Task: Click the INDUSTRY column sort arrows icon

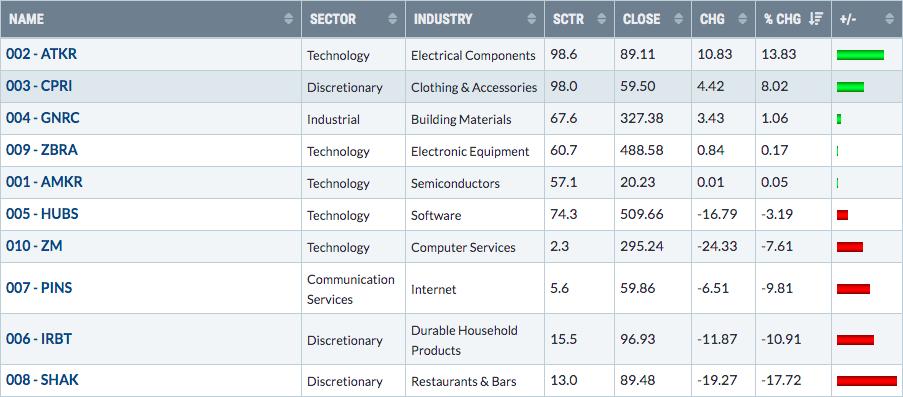Action: pos(532,19)
